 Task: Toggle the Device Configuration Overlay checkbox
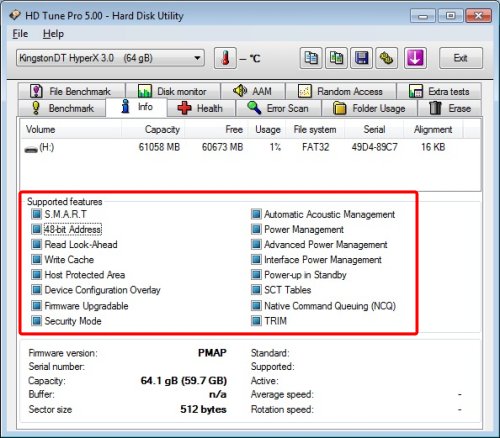point(36,290)
